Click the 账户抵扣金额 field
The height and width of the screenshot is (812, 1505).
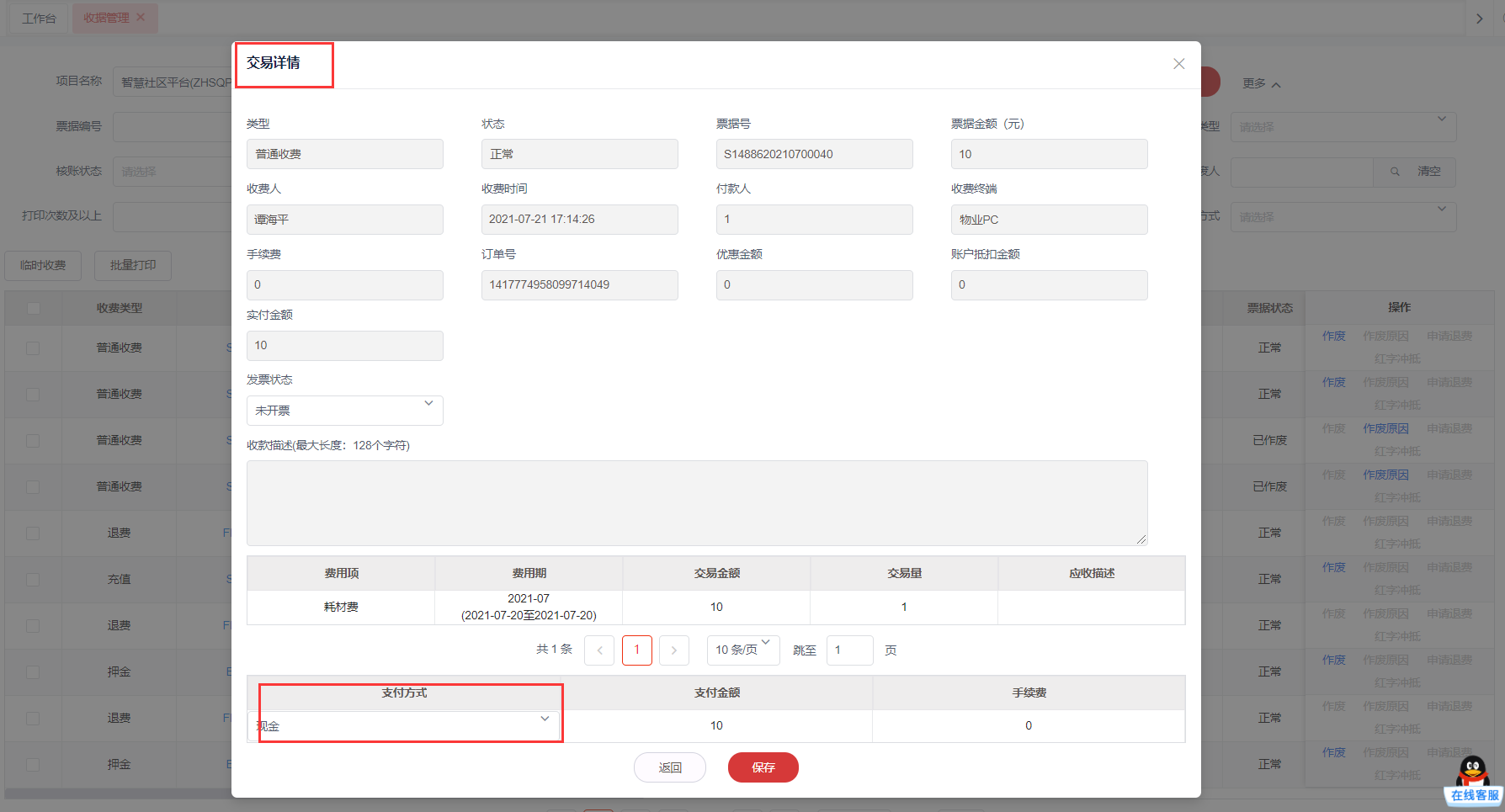tap(1050, 285)
